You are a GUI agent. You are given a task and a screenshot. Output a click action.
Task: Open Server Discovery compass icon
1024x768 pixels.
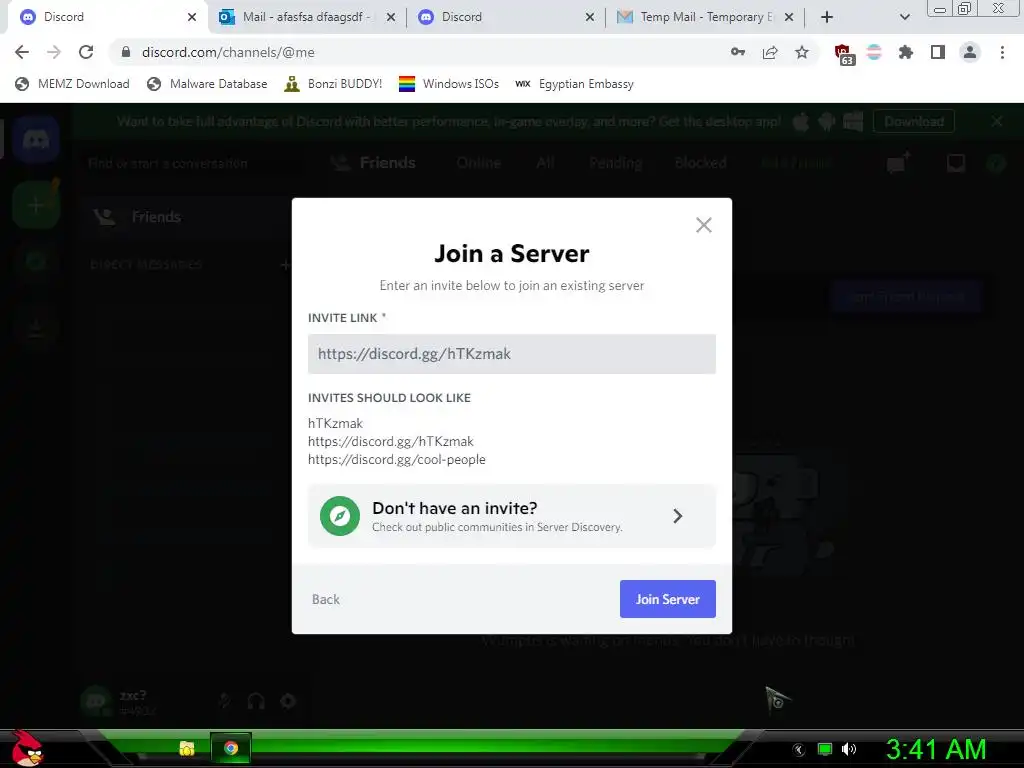tap(340, 516)
